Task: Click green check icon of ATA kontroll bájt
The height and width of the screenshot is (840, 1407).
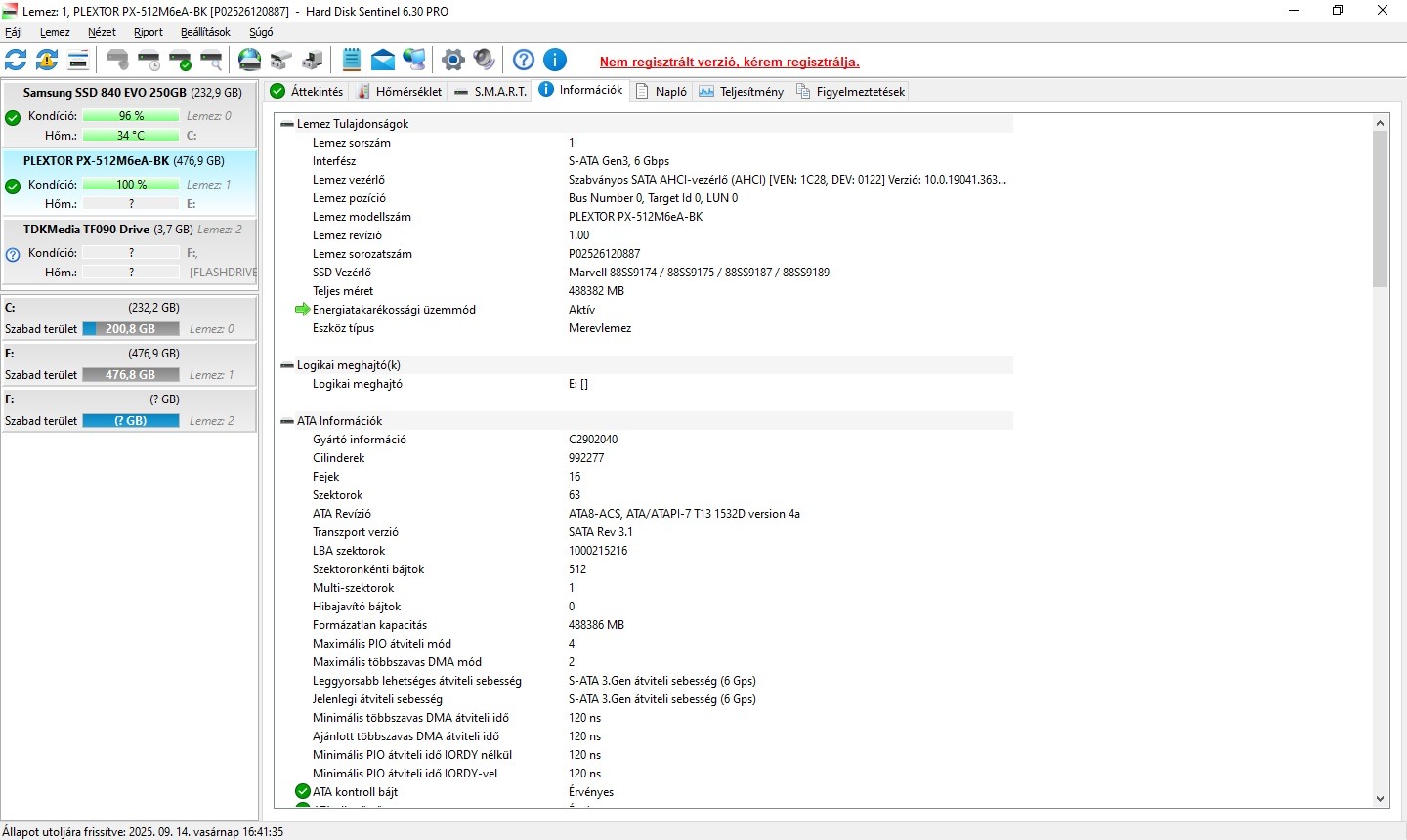Action: pyautogui.click(x=303, y=792)
